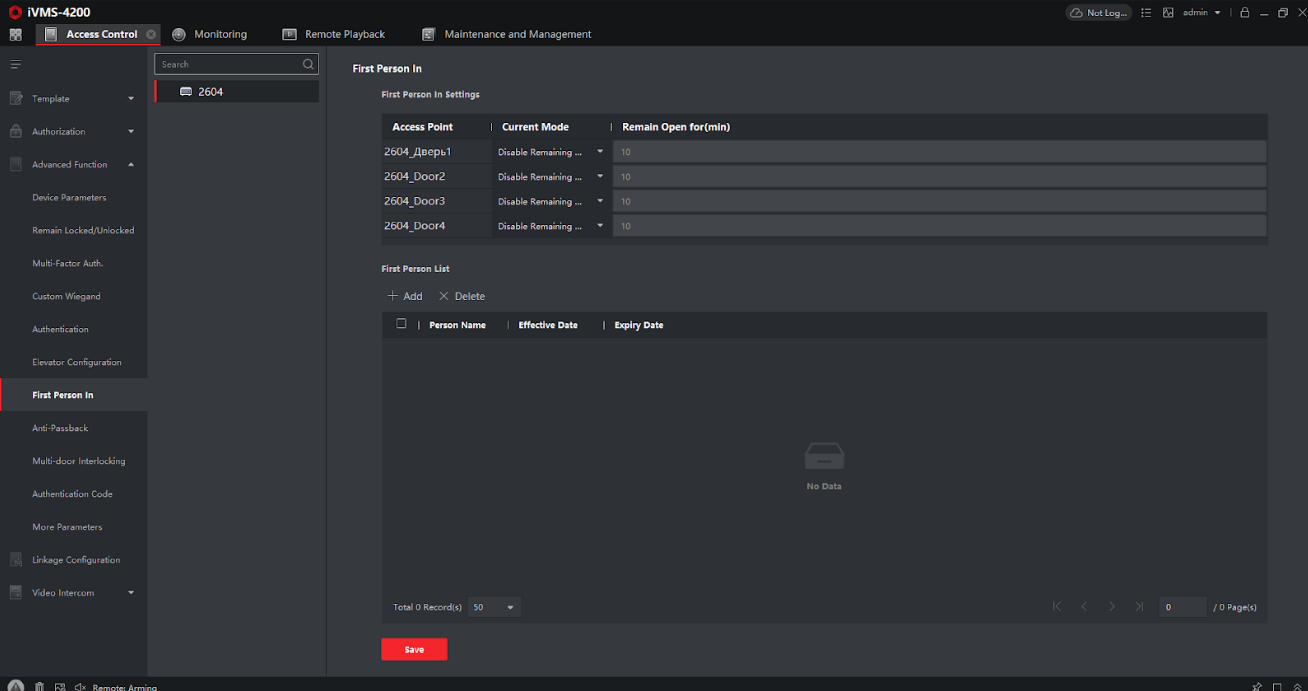
Task: Click the muted speaker icon in status bar
Action: 79,686
